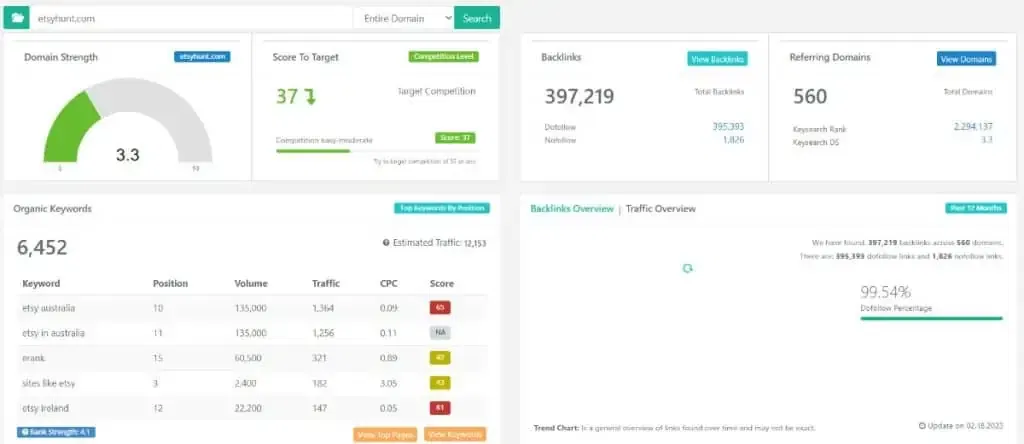
Task: Click the Score 37 green badge
Action: (455, 138)
